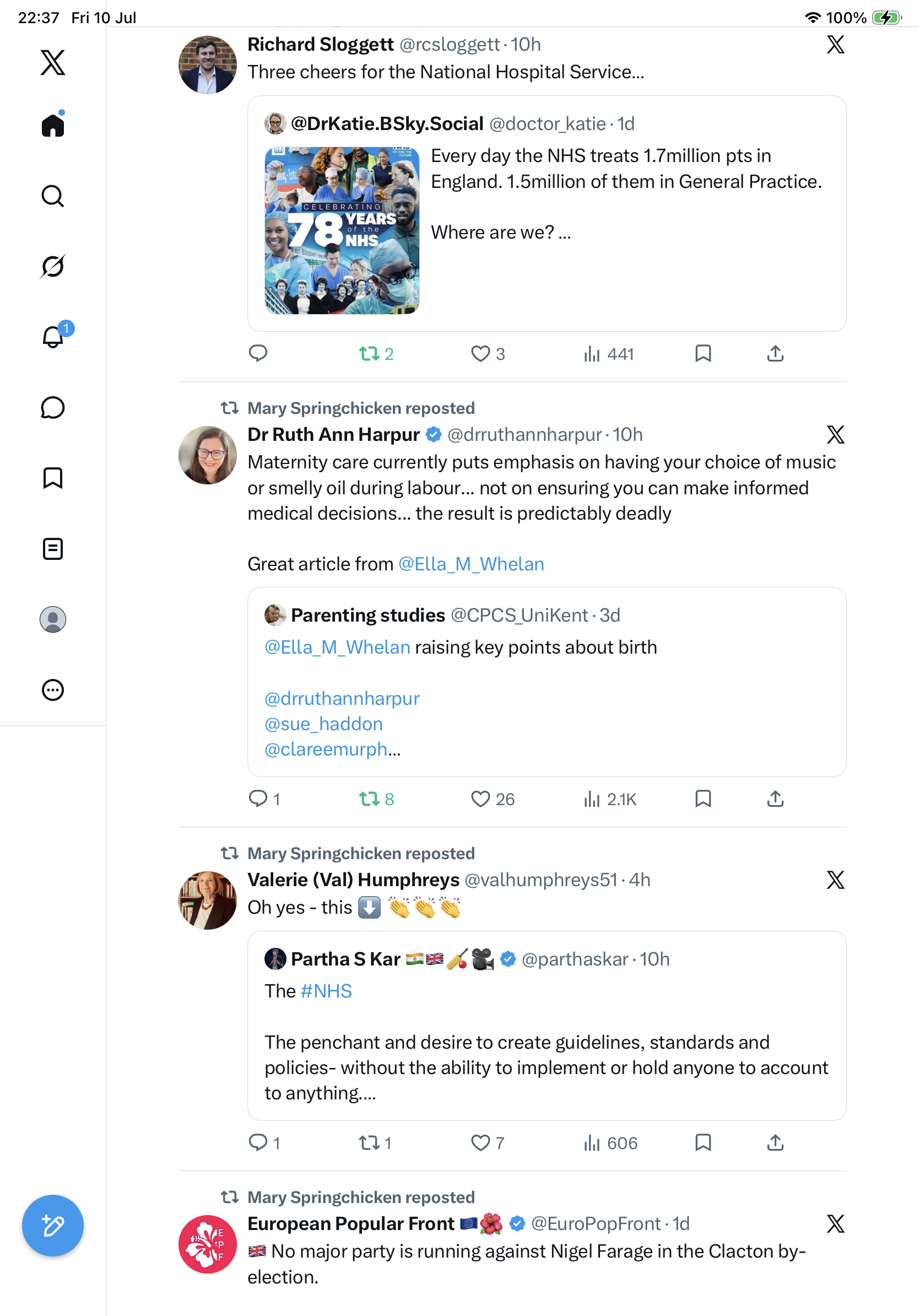919x1316 pixels.
Task: Open the More options circle in sidebar
Action: pyautogui.click(x=53, y=690)
